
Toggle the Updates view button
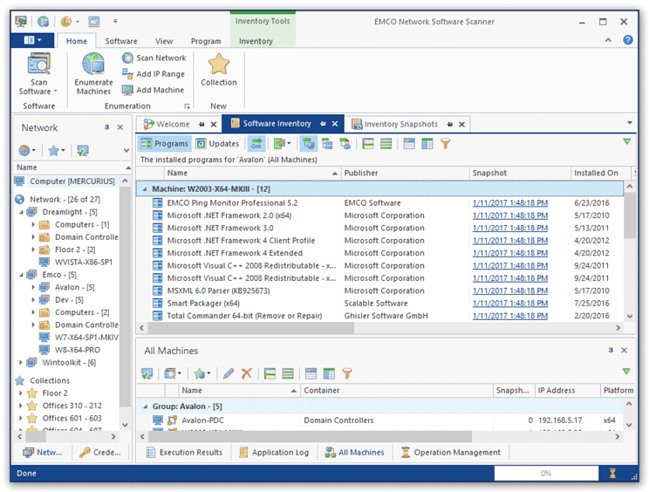[218, 144]
